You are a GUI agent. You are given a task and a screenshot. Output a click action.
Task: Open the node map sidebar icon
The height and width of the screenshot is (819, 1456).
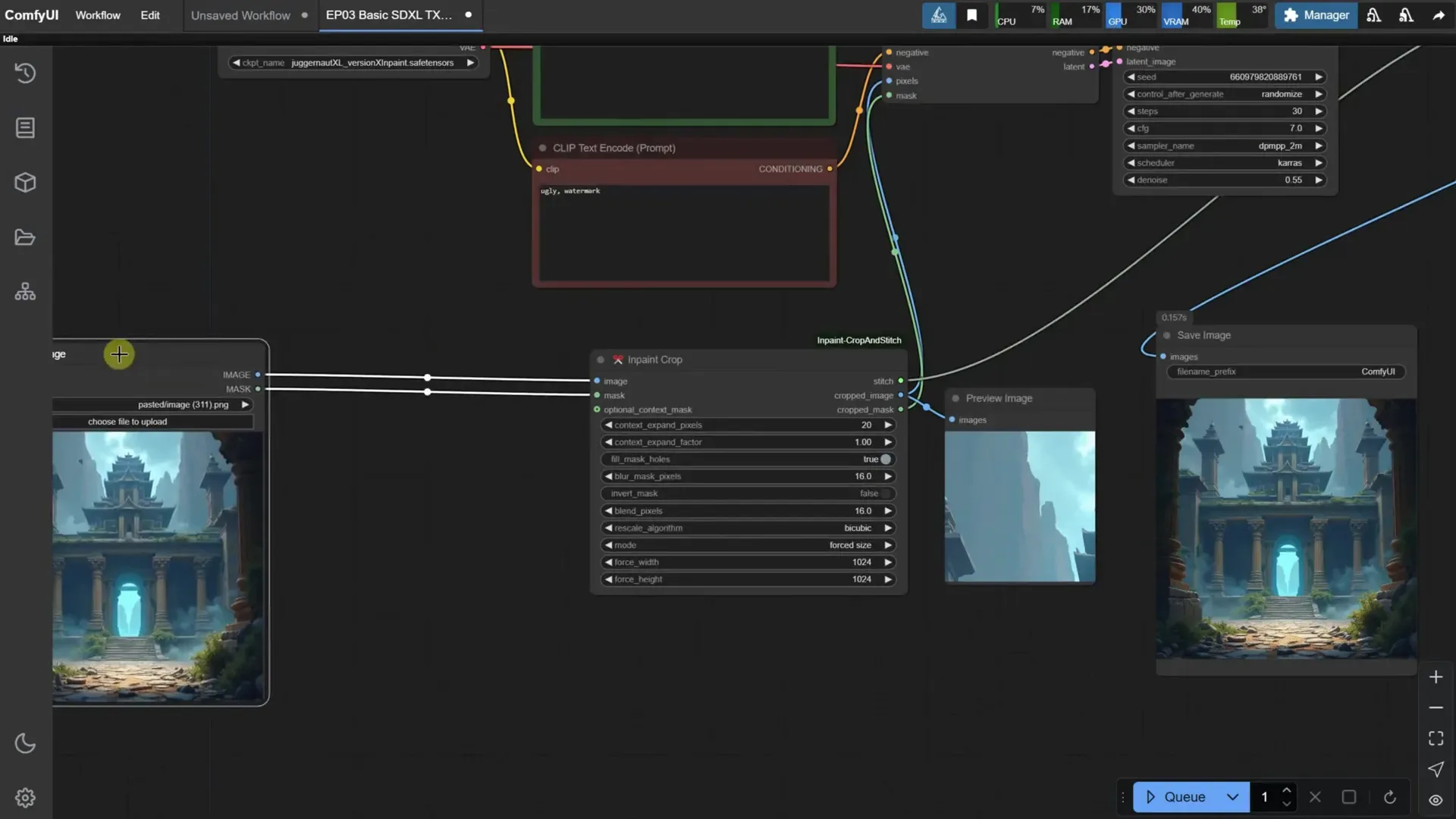[x=25, y=291]
